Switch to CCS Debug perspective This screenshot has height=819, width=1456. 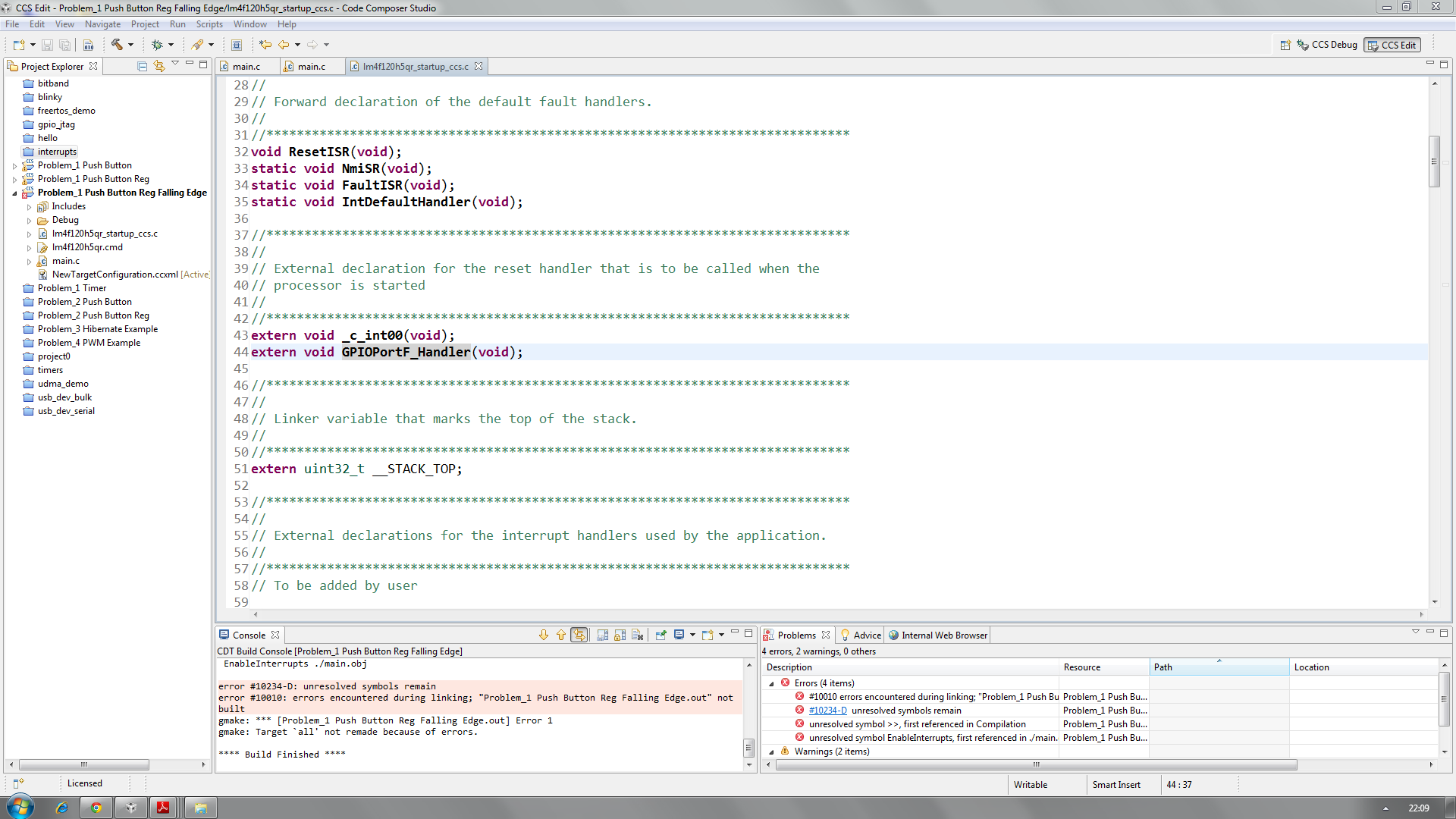1327,45
